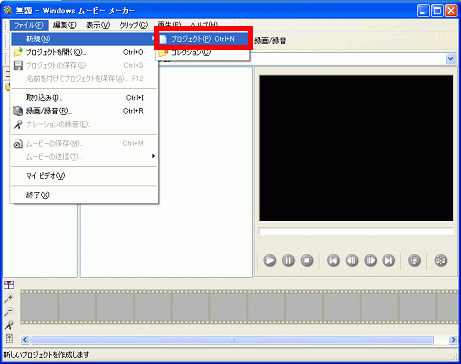Click the narration microphone icon beside the timeline
The width and height of the screenshot is (461, 364).
(x=9, y=325)
